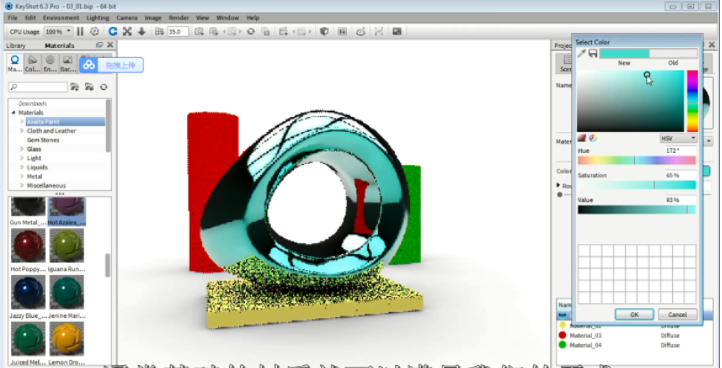Click the library search input field
Image resolution: width=722 pixels, height=368 pixels.
click(x=38, y=87)
